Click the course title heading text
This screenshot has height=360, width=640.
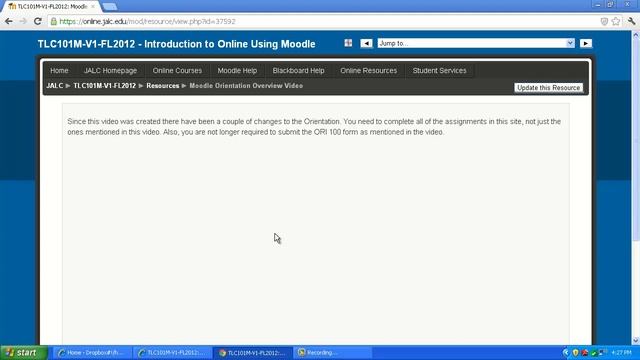point(176,44)
